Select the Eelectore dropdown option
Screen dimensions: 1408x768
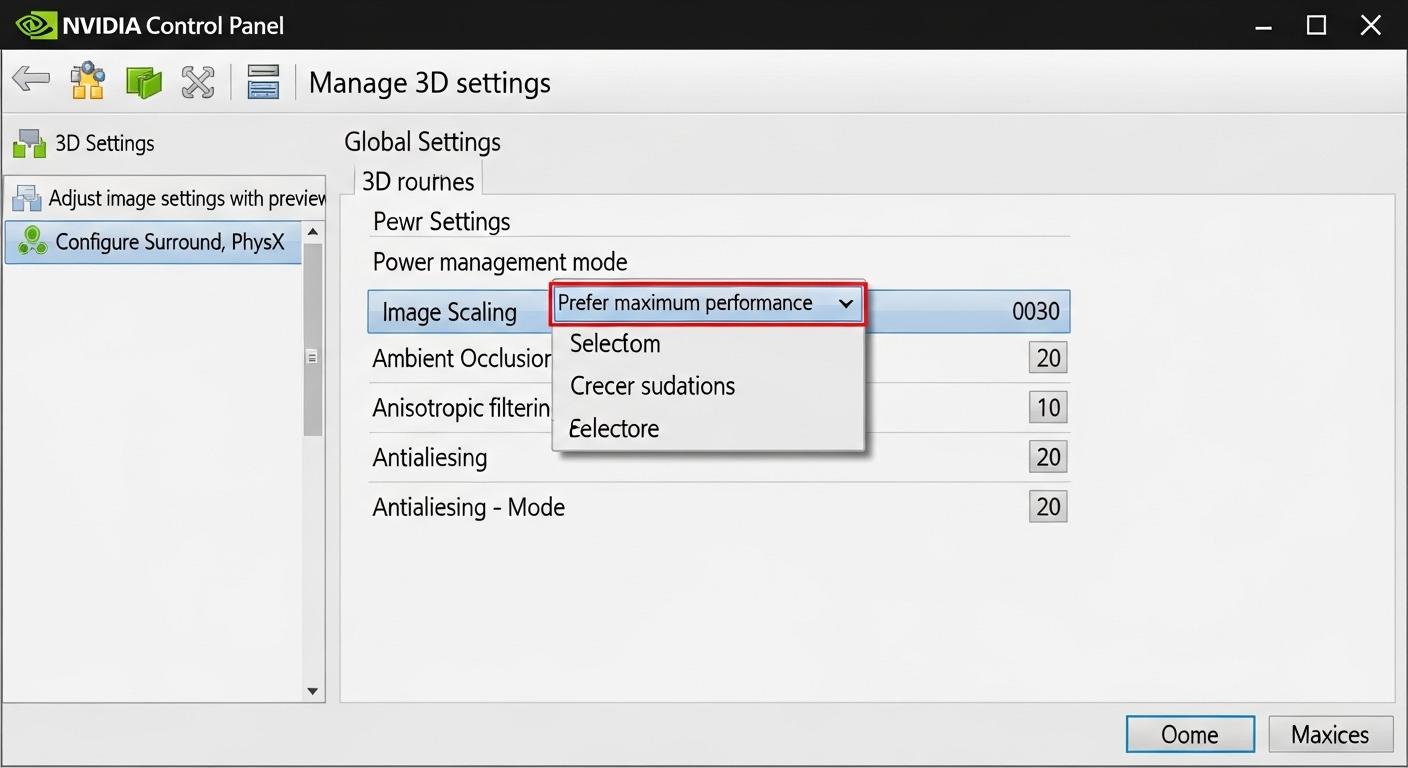(614, 429)
